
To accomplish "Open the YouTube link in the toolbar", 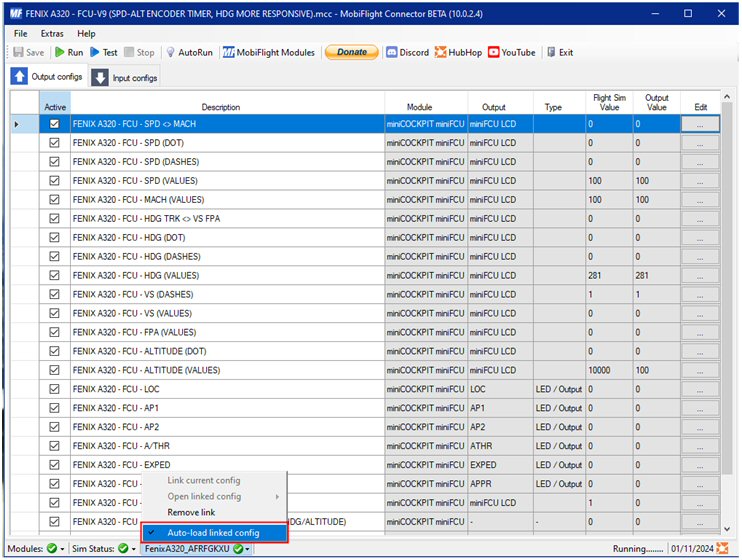I will point(512,52).
